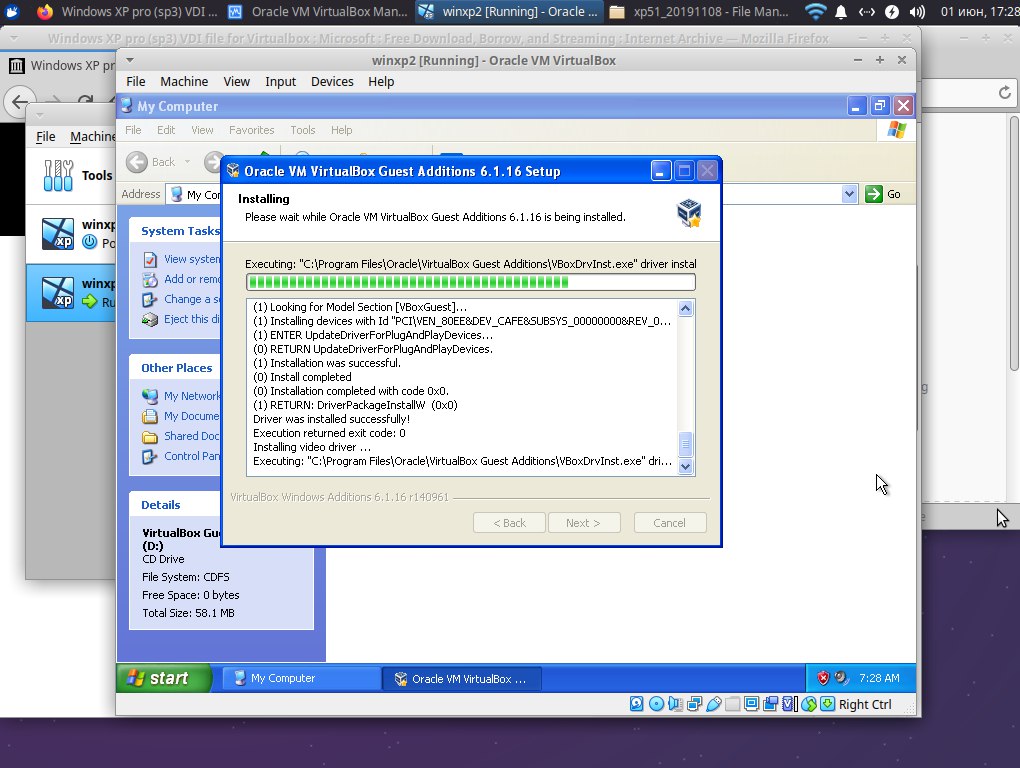Click the install log scroll down arrow

point(685,466)
